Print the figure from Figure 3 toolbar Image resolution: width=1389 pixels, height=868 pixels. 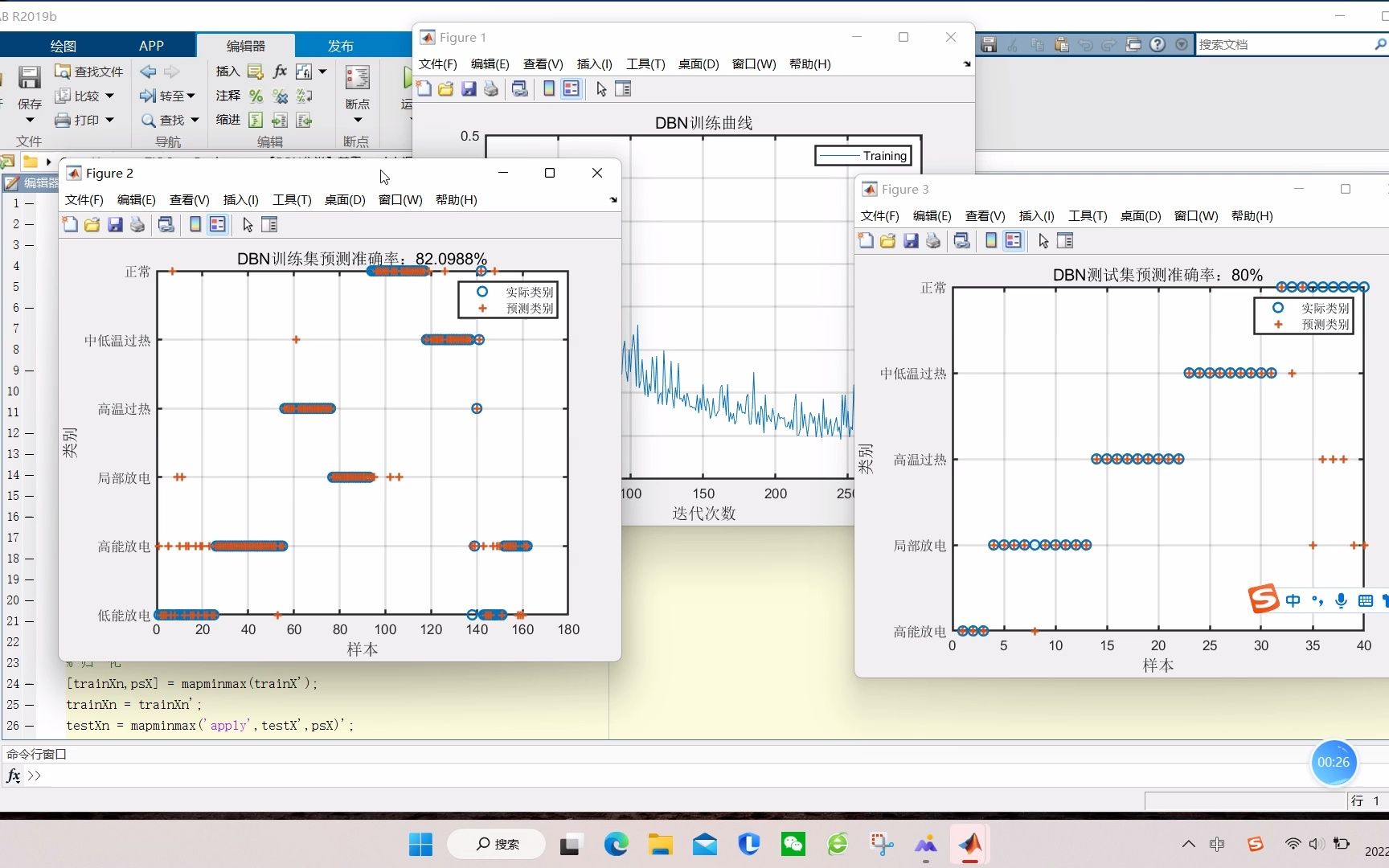tap(932, 240)
